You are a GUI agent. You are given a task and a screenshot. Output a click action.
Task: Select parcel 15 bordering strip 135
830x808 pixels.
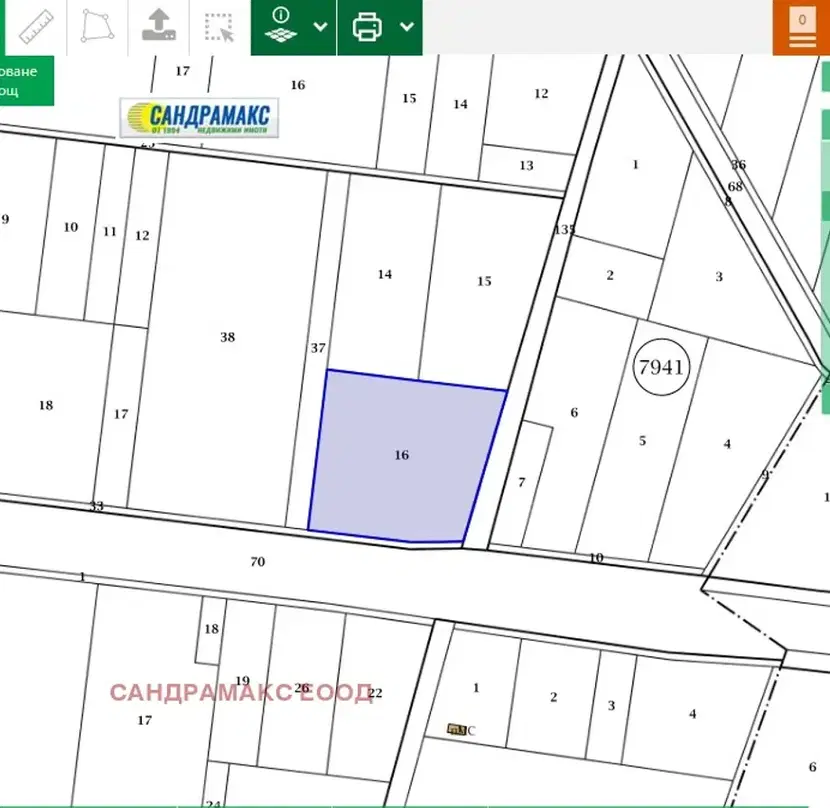(484, 281)
